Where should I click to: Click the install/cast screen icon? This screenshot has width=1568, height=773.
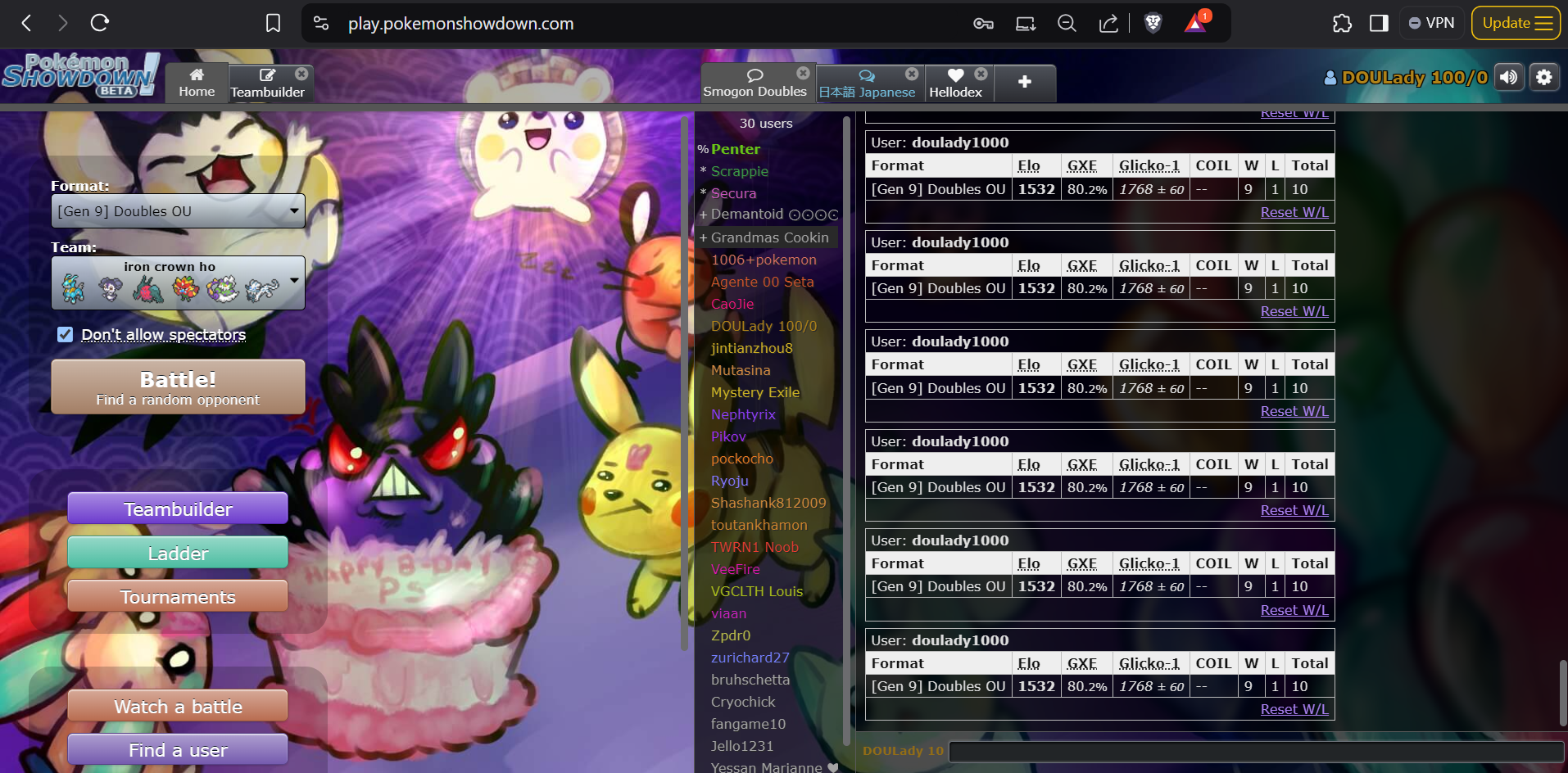pyautogui.click(x=1026, y=24)
